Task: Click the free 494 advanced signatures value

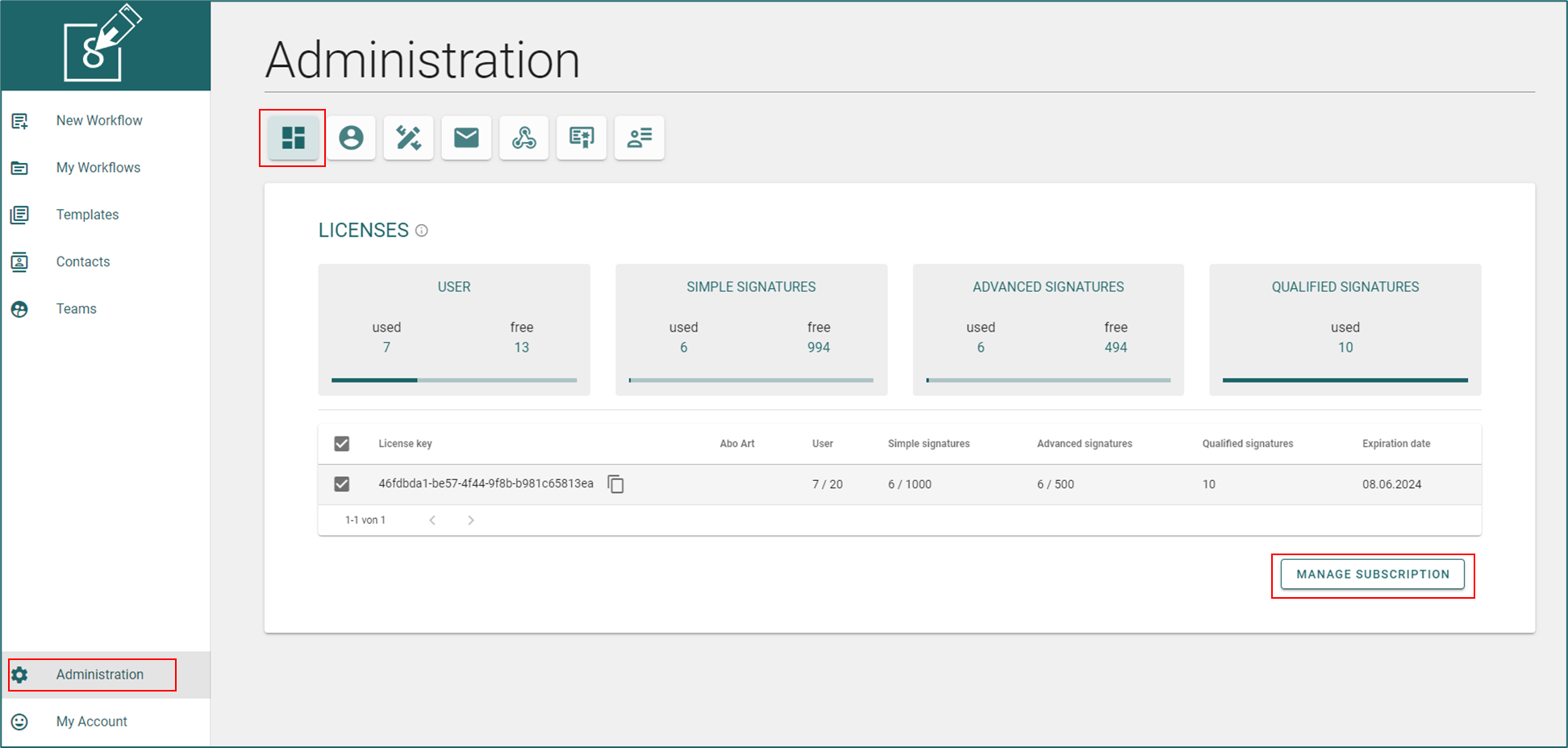Action: [x=1116, y=348]
